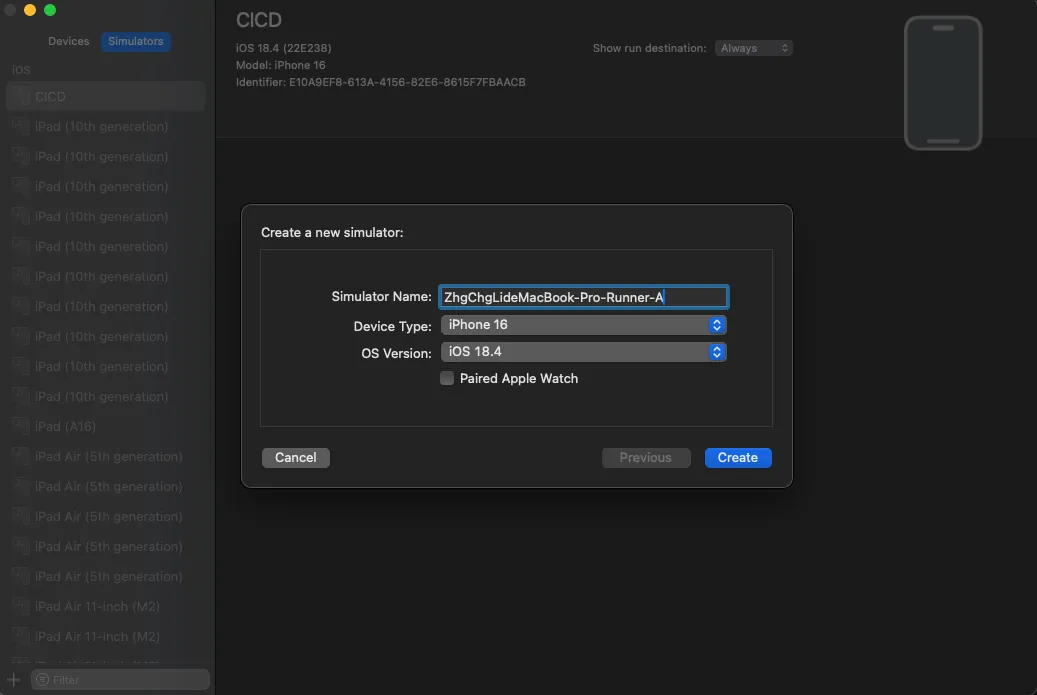Open the Device Type dropdown
The image size is (1037, 695).
point(582,325)
